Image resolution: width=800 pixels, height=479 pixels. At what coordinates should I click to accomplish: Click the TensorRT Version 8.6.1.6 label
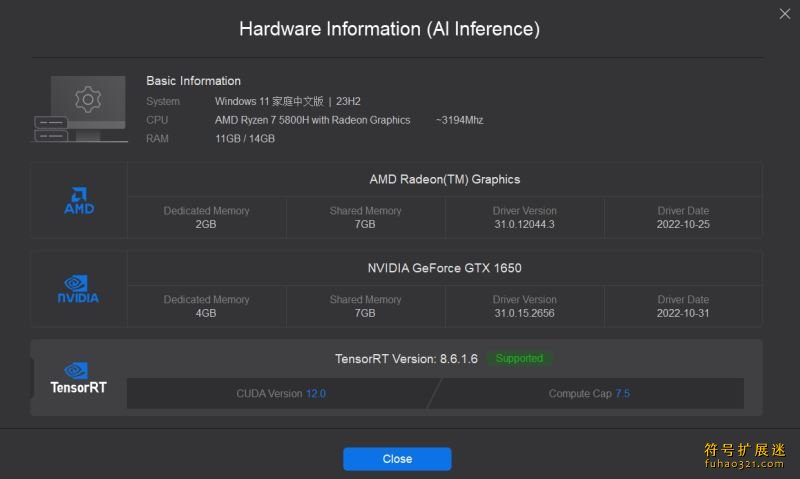click(406, 359)
